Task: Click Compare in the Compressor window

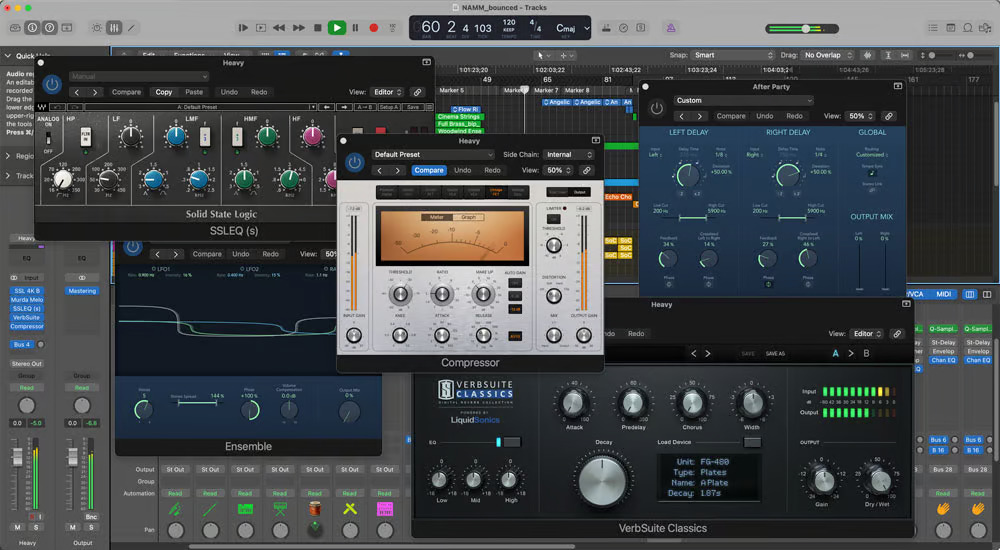Action: click(x=428, y=170)
